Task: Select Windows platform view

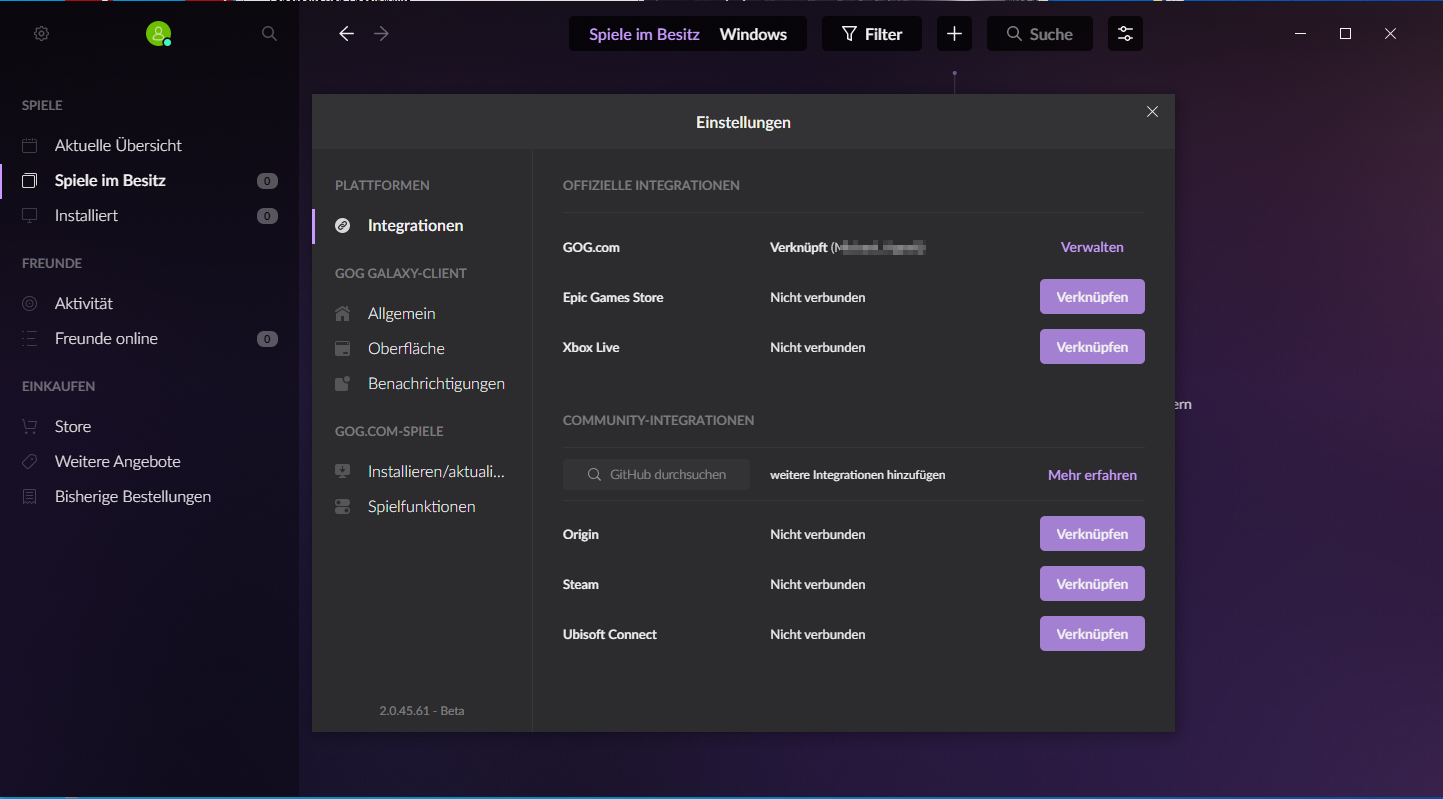Action: click(x=753, y=34)
